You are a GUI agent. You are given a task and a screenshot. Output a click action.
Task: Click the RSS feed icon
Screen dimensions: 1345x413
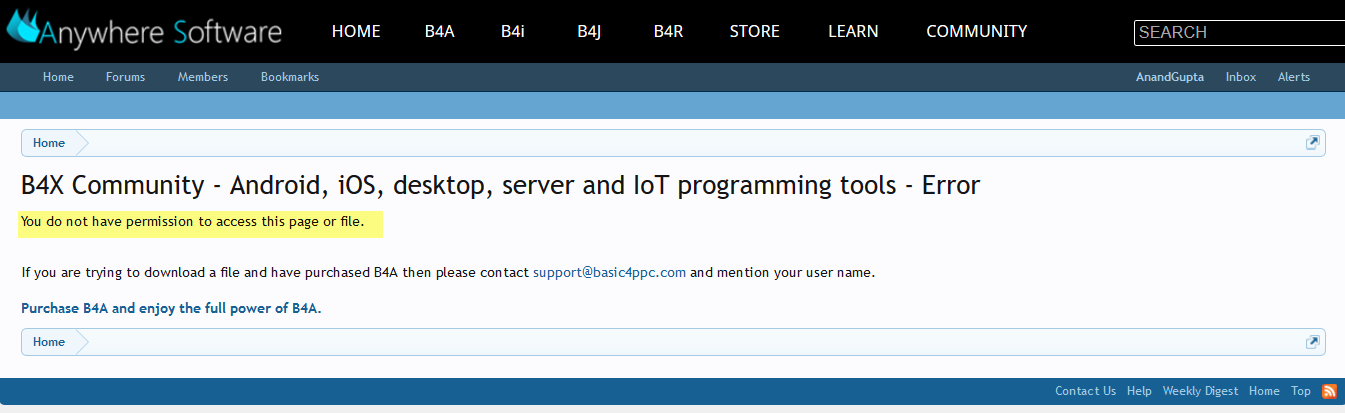pyautogui.click(x=1329, y=391)
